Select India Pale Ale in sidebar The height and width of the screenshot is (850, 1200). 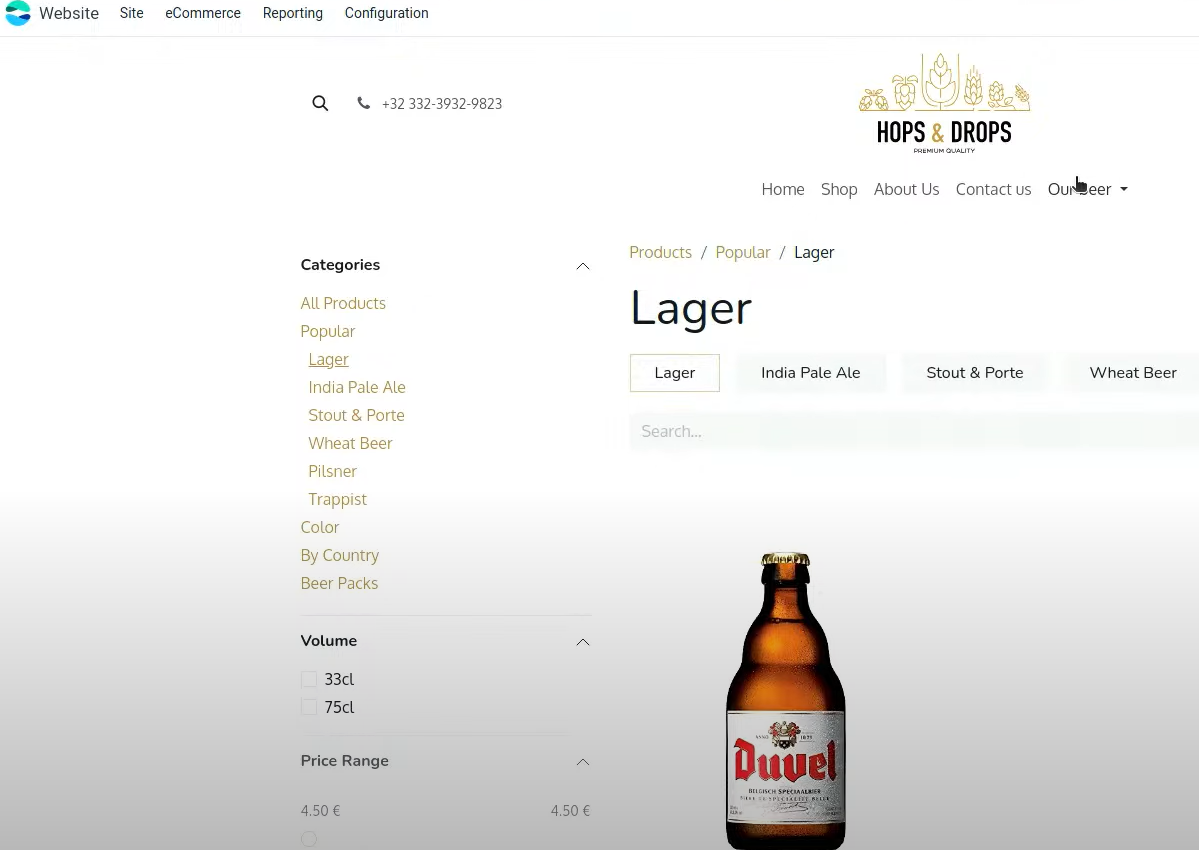[357, 387]
